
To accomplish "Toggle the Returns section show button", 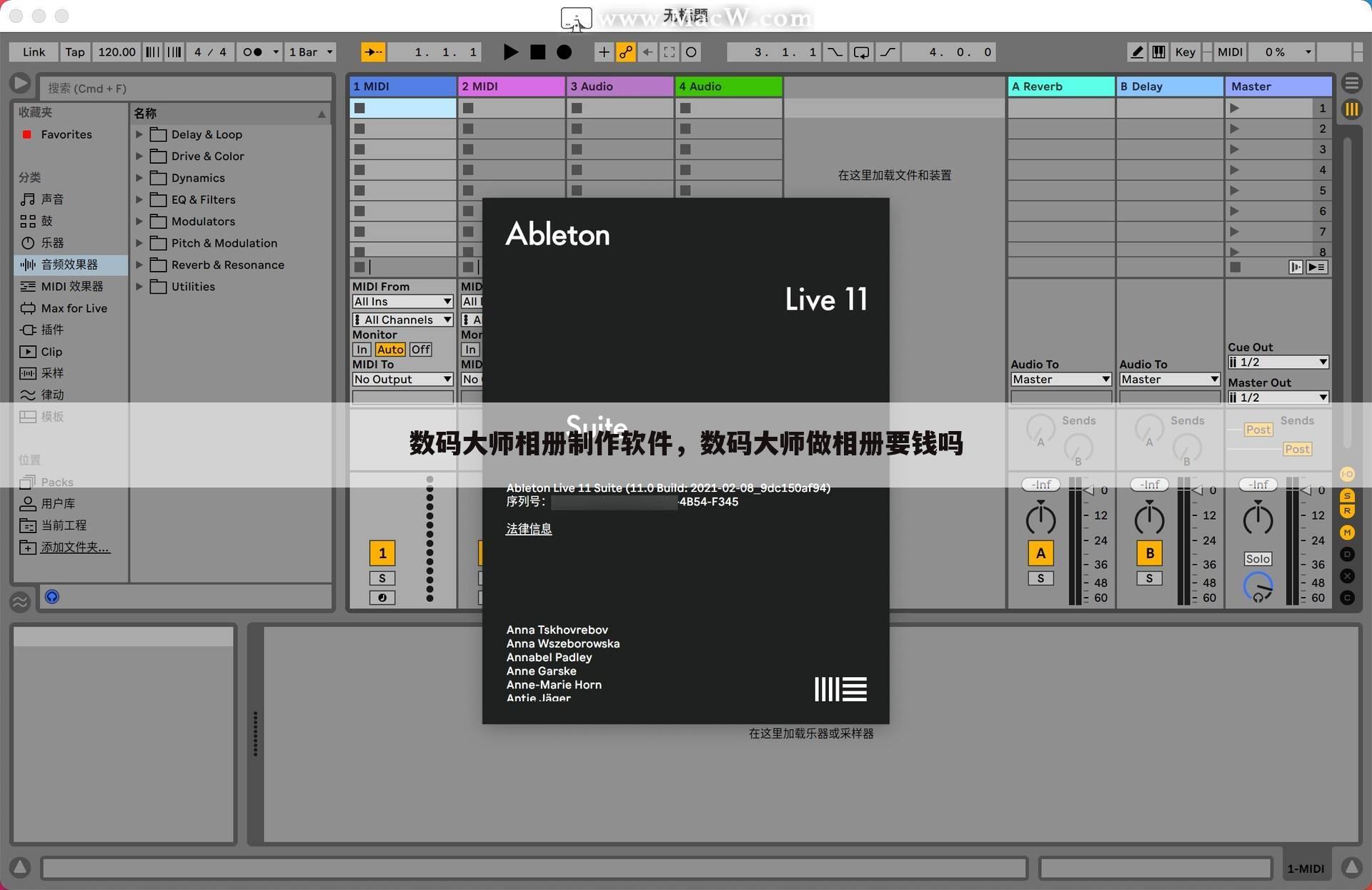I will pos(1347,511).
